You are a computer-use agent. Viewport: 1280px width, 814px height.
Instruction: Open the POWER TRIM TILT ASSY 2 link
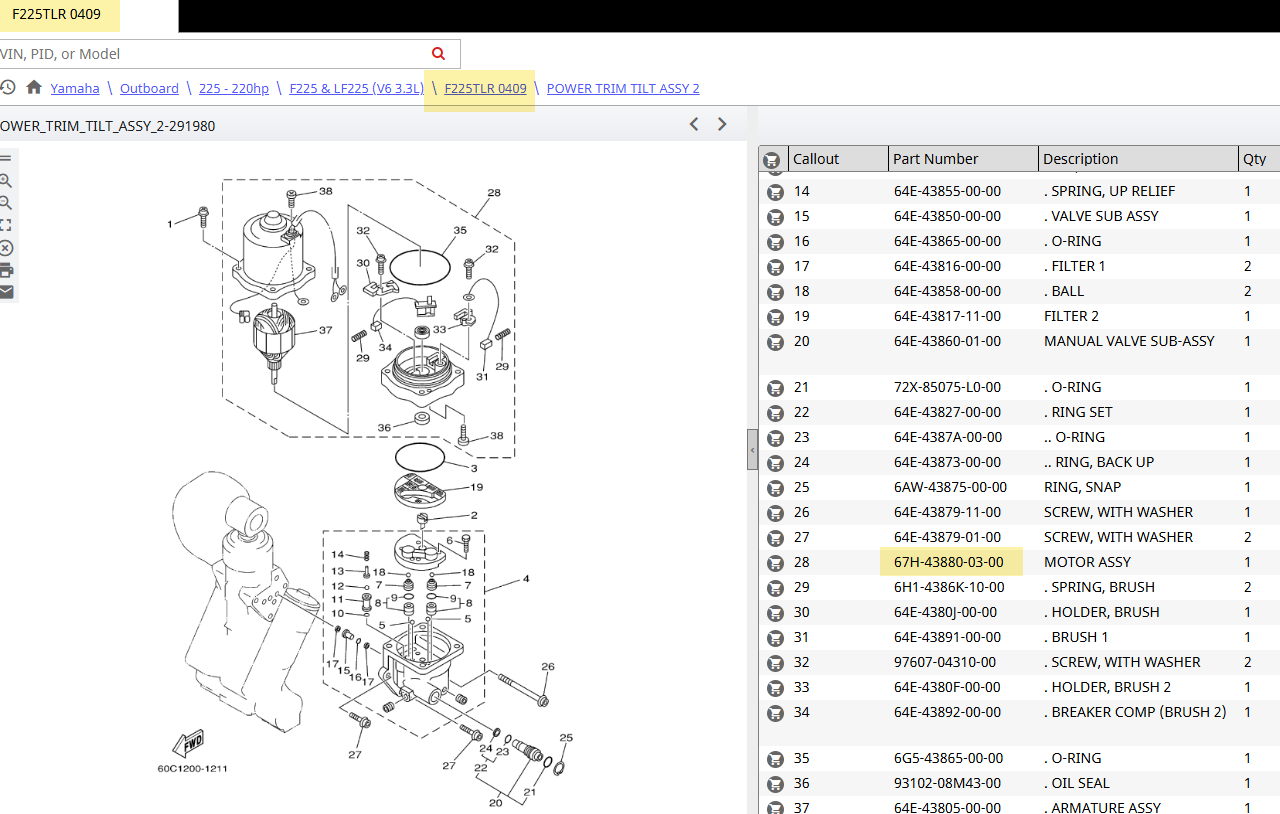pyautogui.click(x=623, y=88)
